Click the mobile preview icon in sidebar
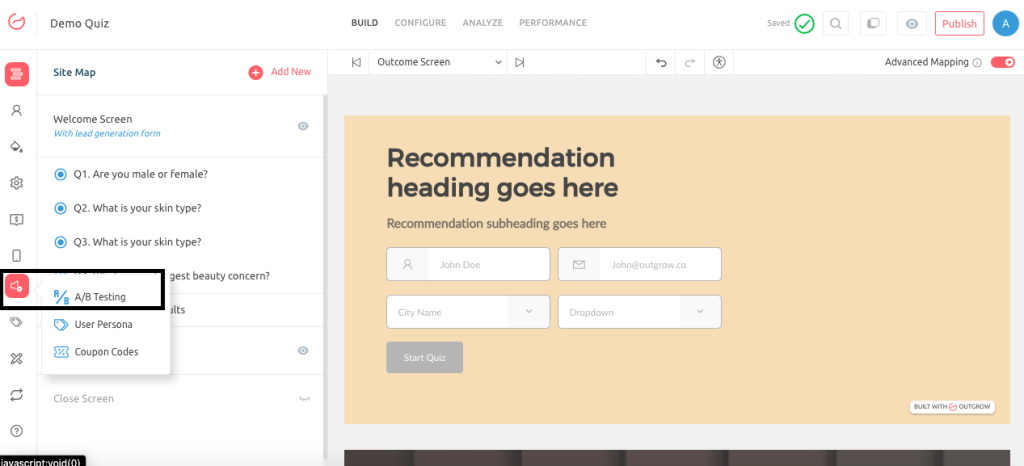Image resolution: width=1024 pixels, height=466 pixels. (16, 255)
